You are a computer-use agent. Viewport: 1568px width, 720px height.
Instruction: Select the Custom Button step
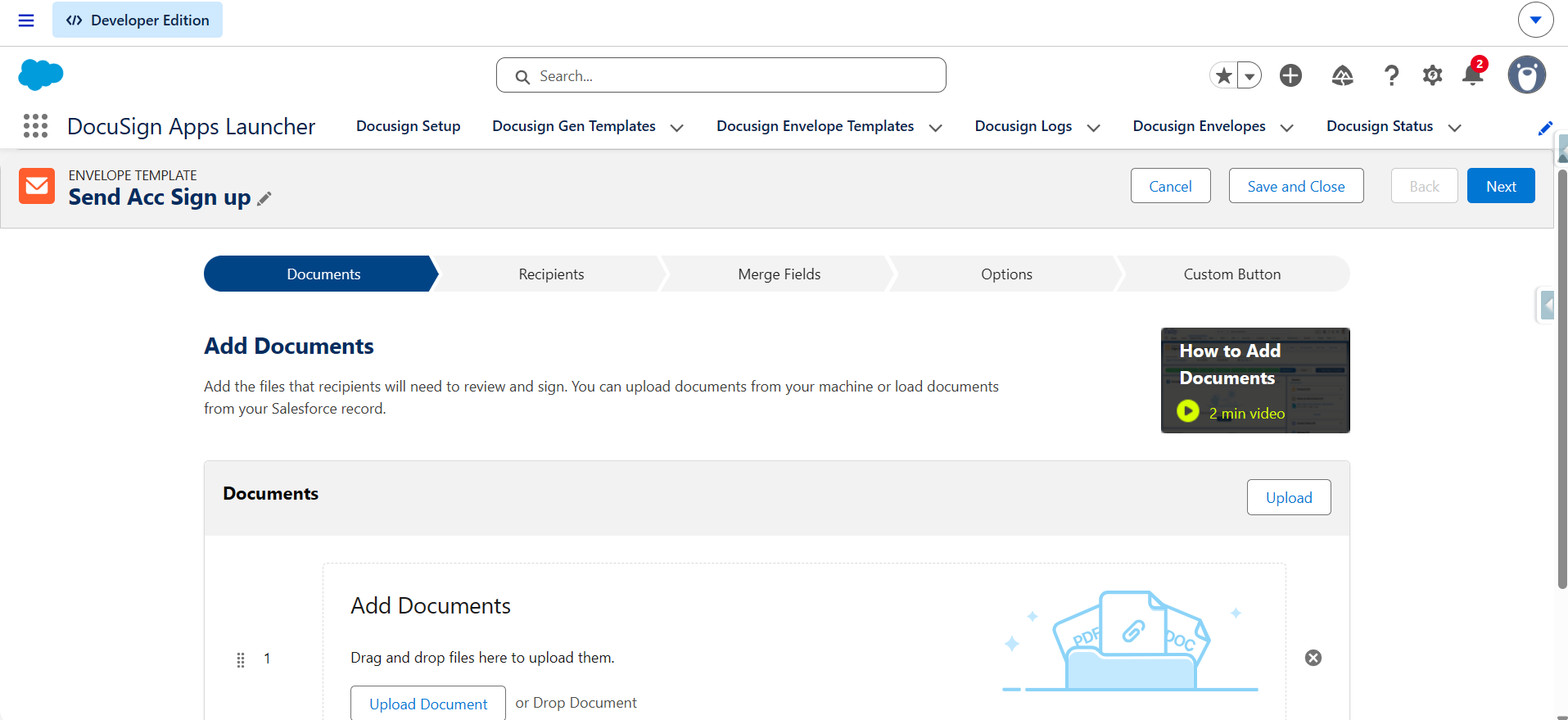(x=1231, y=274)
